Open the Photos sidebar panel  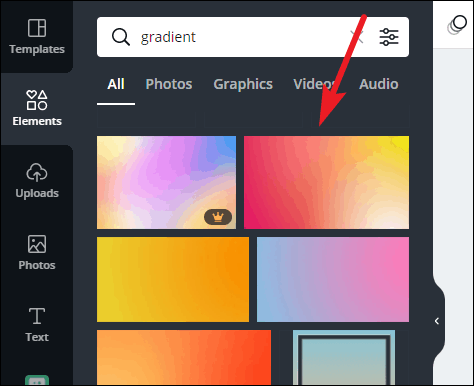(37, 253)
